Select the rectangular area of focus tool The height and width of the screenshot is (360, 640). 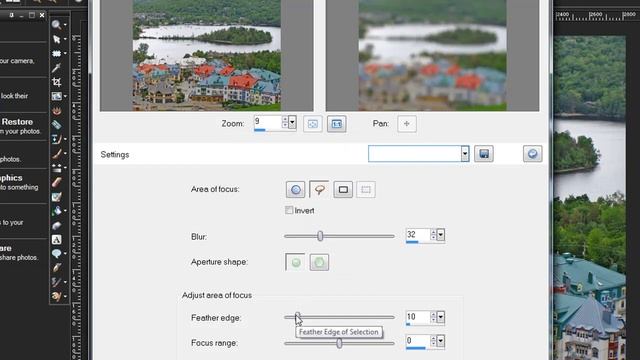pos(343,190)
